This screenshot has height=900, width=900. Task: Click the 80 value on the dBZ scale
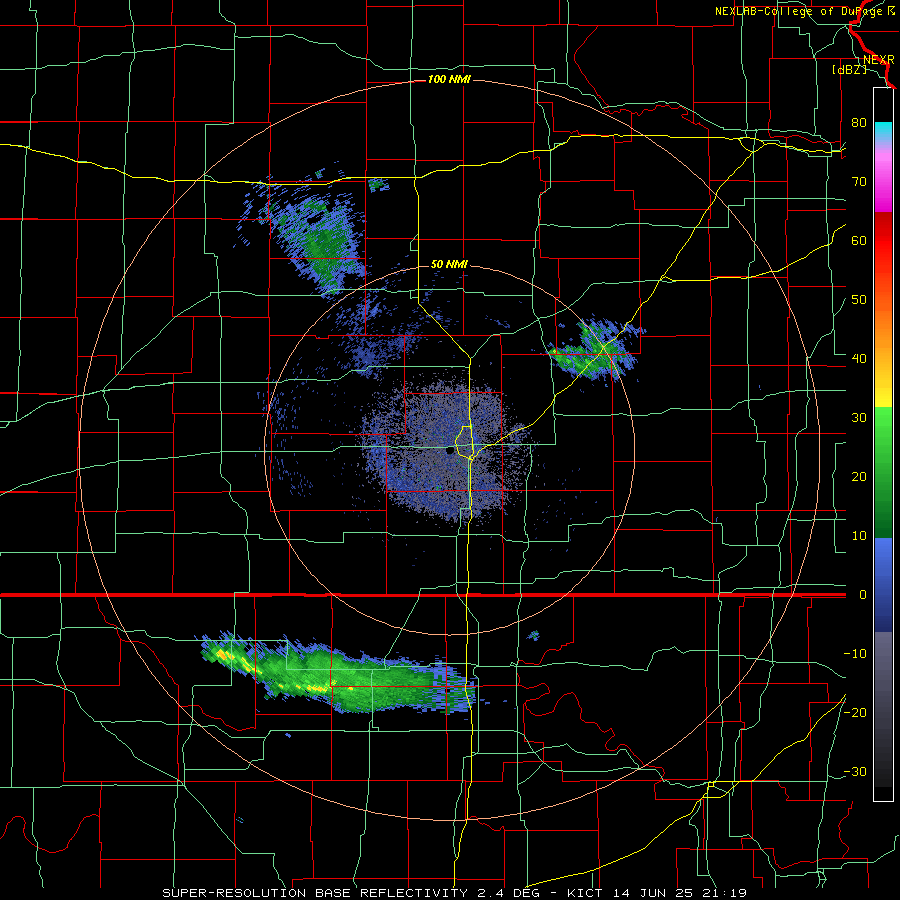(x=859, y=123)
